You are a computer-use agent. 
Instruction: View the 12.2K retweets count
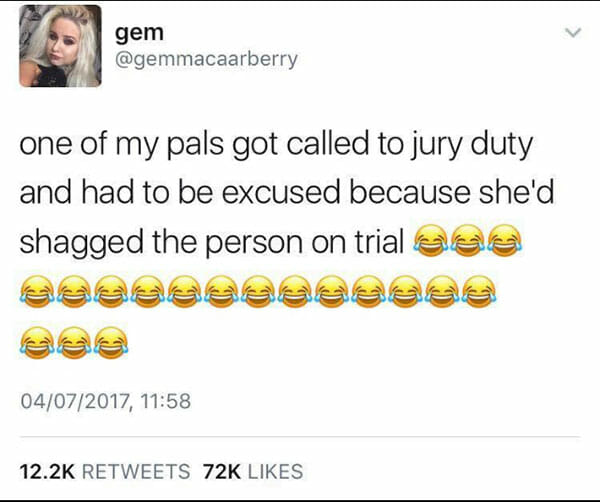point(47,471)
